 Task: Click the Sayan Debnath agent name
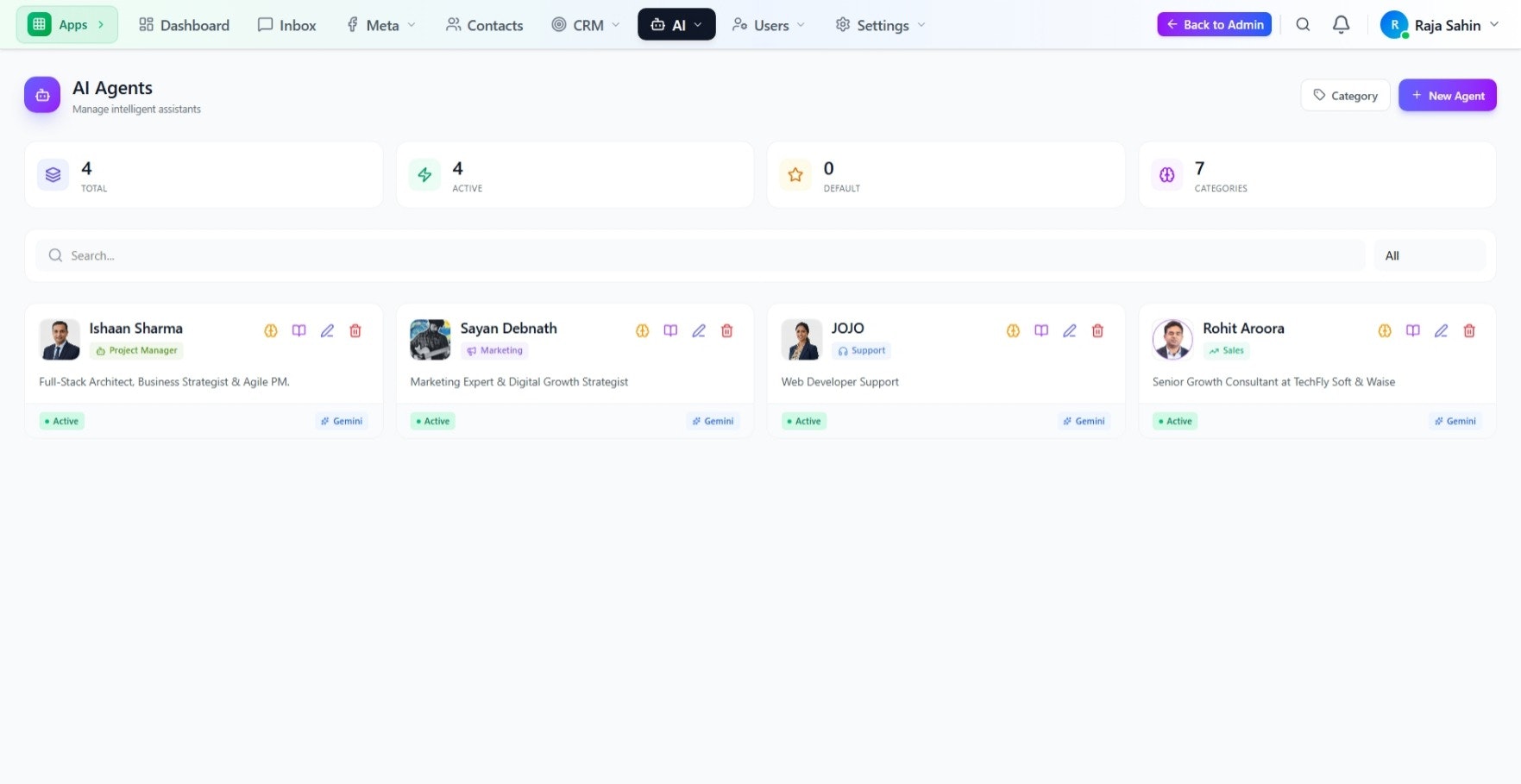[508, 329]
